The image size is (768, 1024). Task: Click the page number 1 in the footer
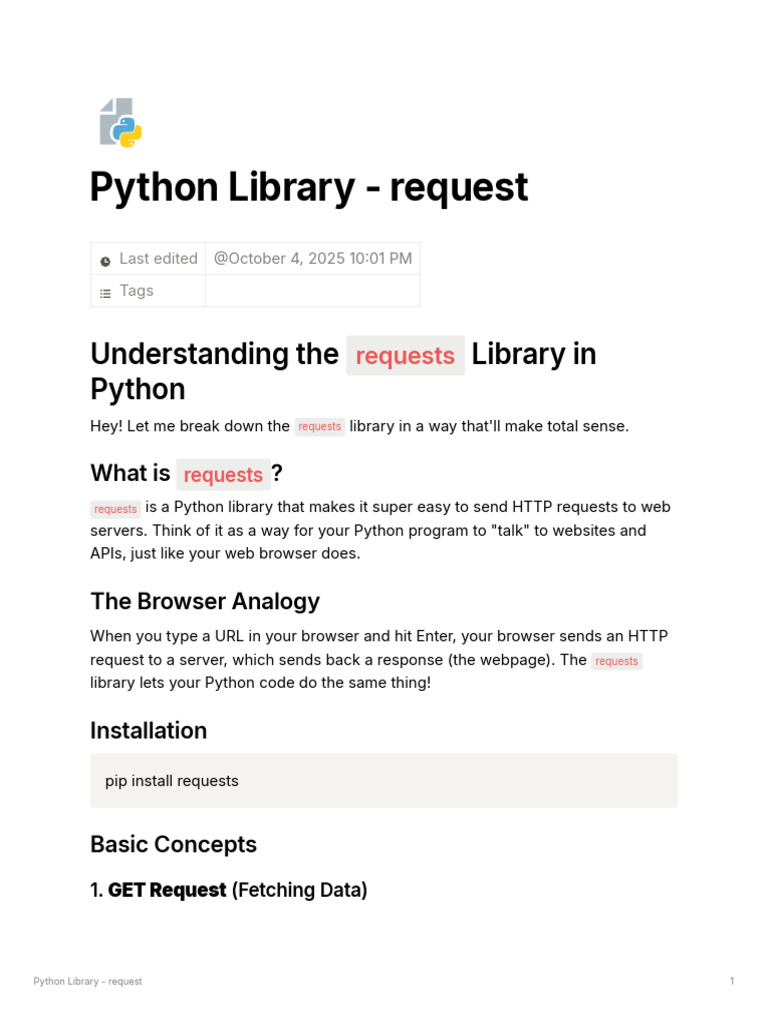732,982
